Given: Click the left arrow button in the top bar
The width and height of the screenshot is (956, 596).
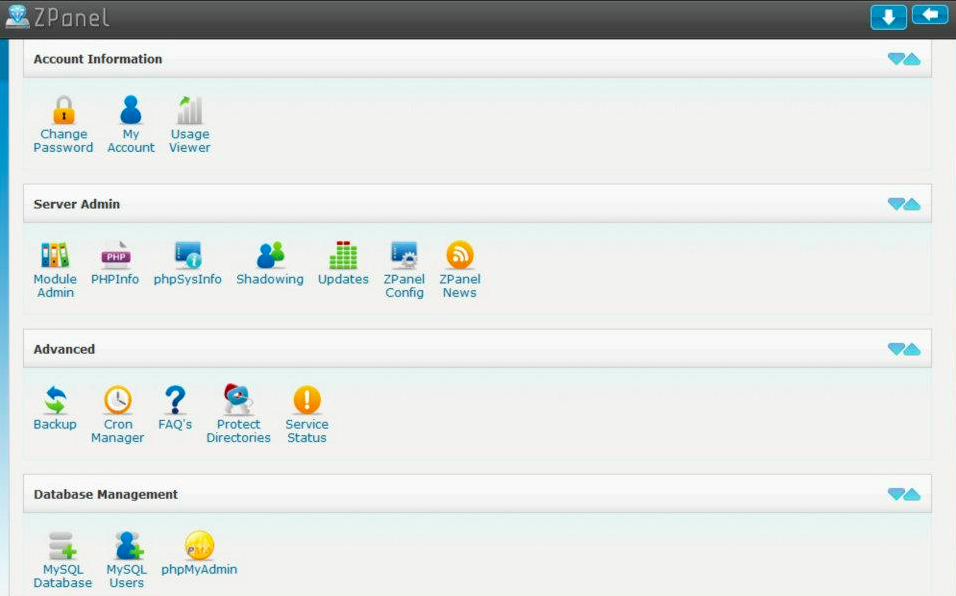Looking at the screenshot, I should coord(930,15).
